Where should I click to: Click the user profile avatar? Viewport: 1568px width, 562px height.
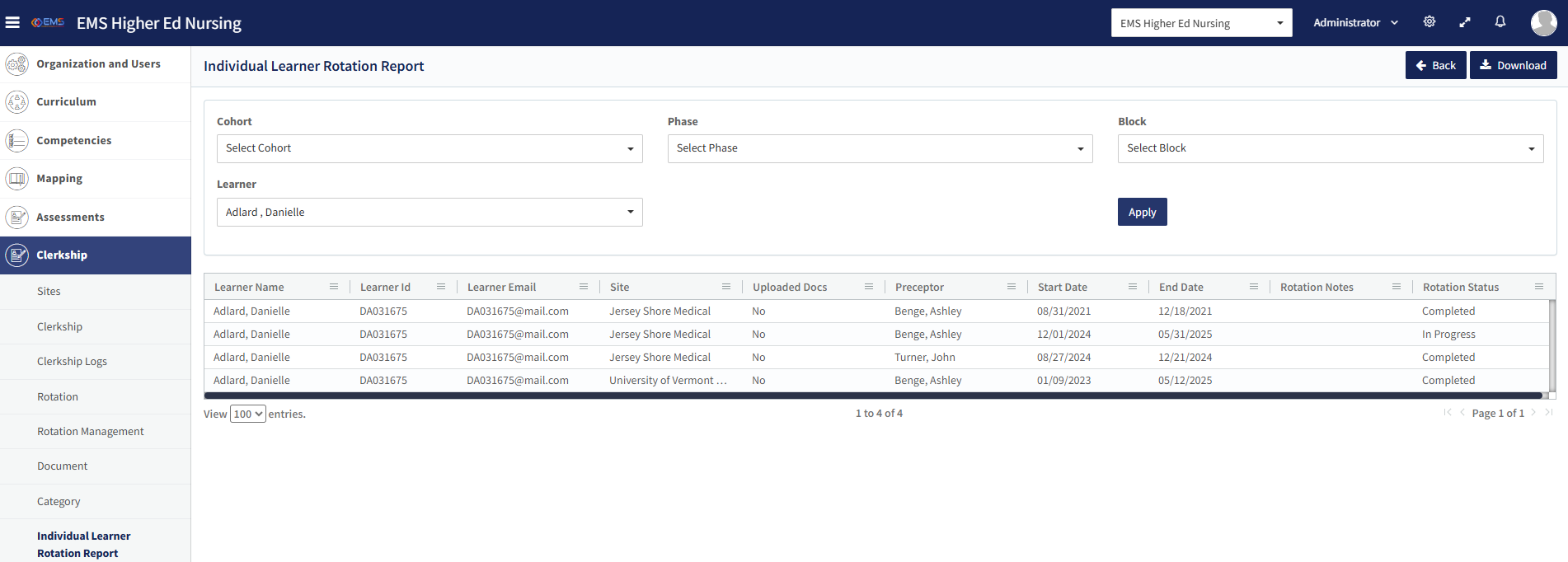pyautogui.click(x=1543, y=22)
